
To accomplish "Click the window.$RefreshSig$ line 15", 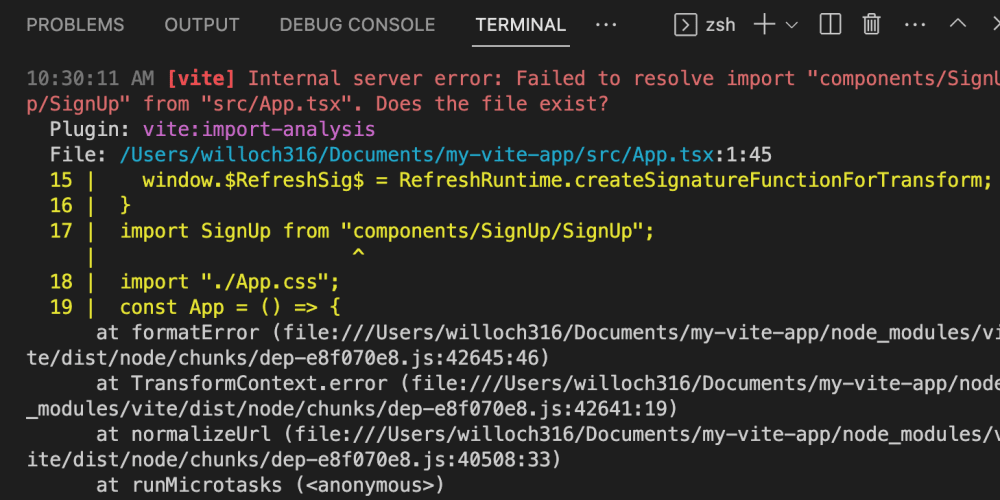I will 567,180.
